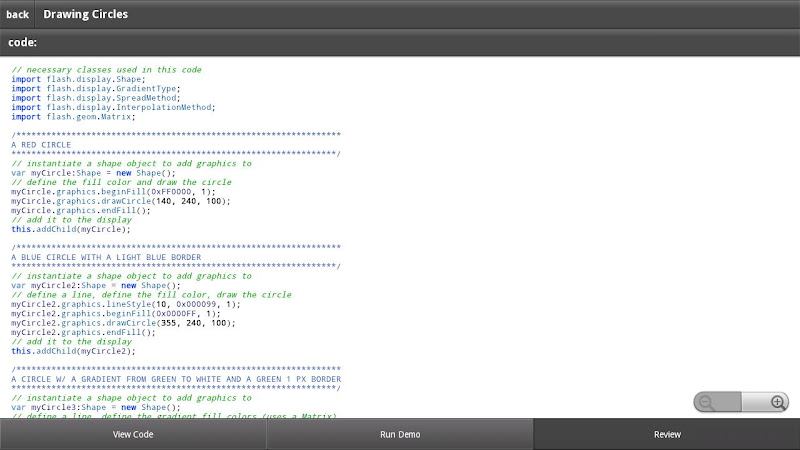Click '// define a line, define the fill color' comment
The width and height of the screenshot is (800, 450).
151,295
